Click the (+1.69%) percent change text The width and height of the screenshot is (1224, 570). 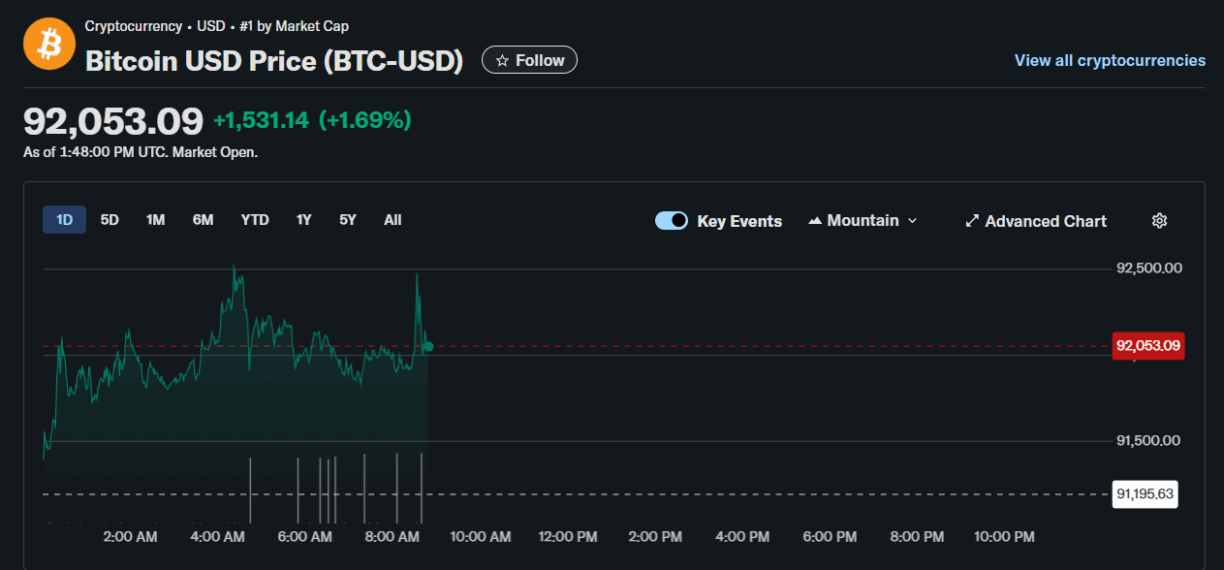click(365, 121)
